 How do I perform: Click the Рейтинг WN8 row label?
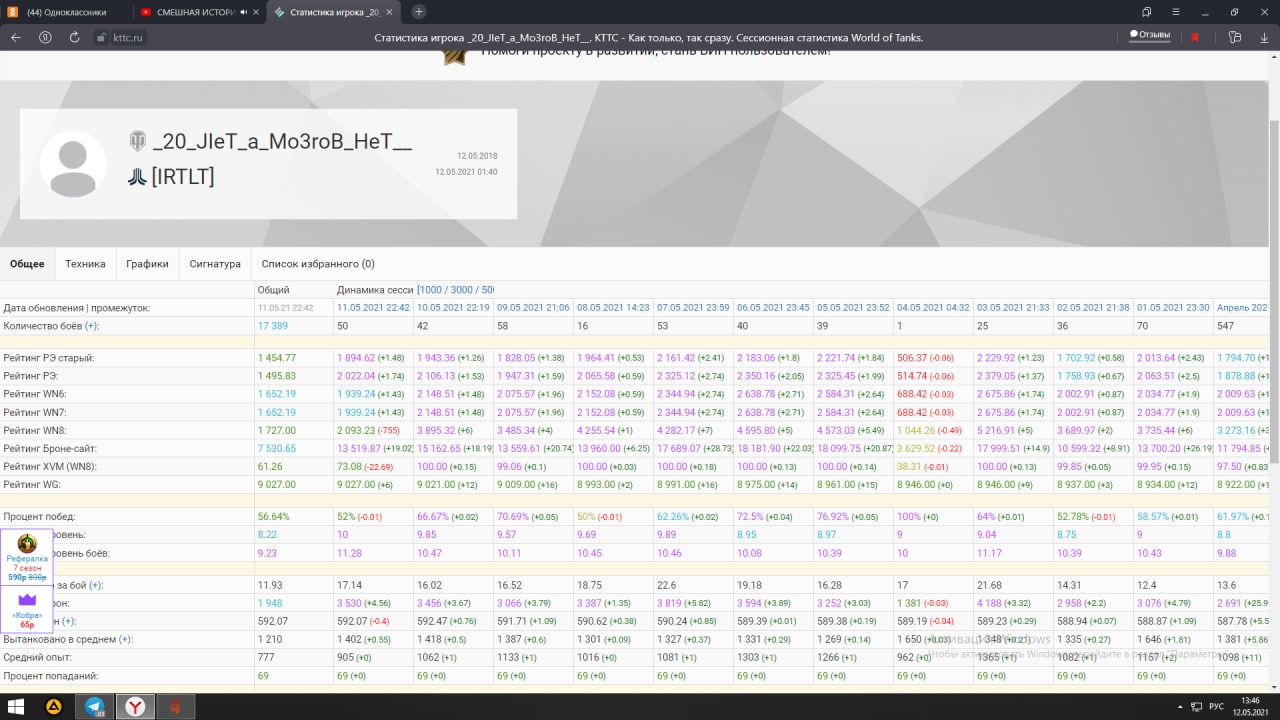pyautogui.click(x=35, y=430)
